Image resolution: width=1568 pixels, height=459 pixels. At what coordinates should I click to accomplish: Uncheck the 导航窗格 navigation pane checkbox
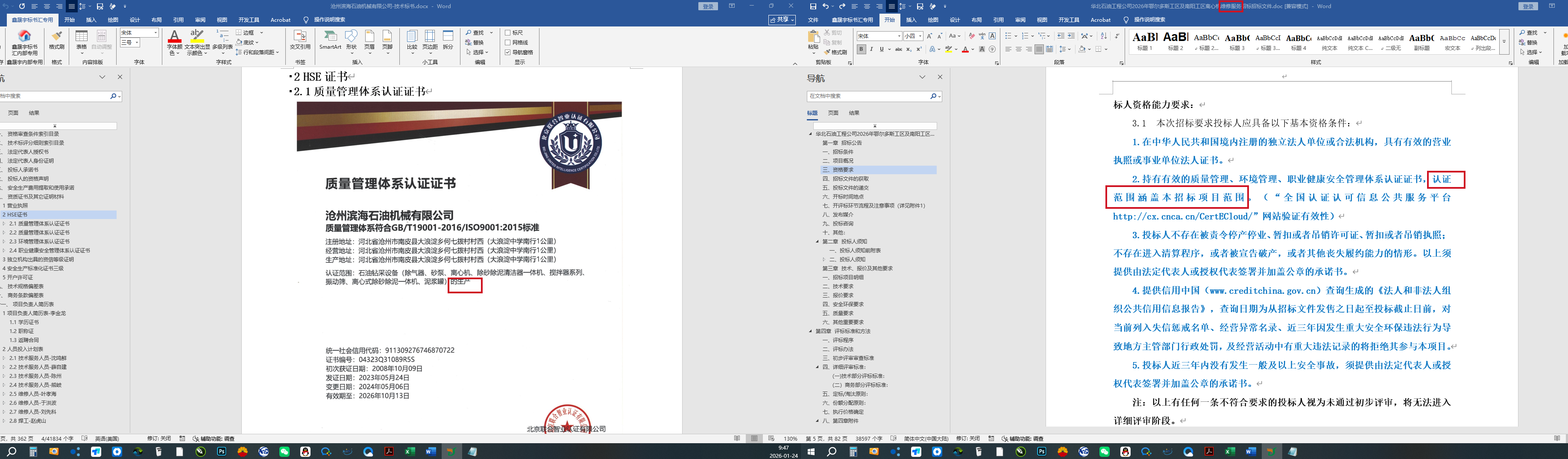click(x=508, y=53)
